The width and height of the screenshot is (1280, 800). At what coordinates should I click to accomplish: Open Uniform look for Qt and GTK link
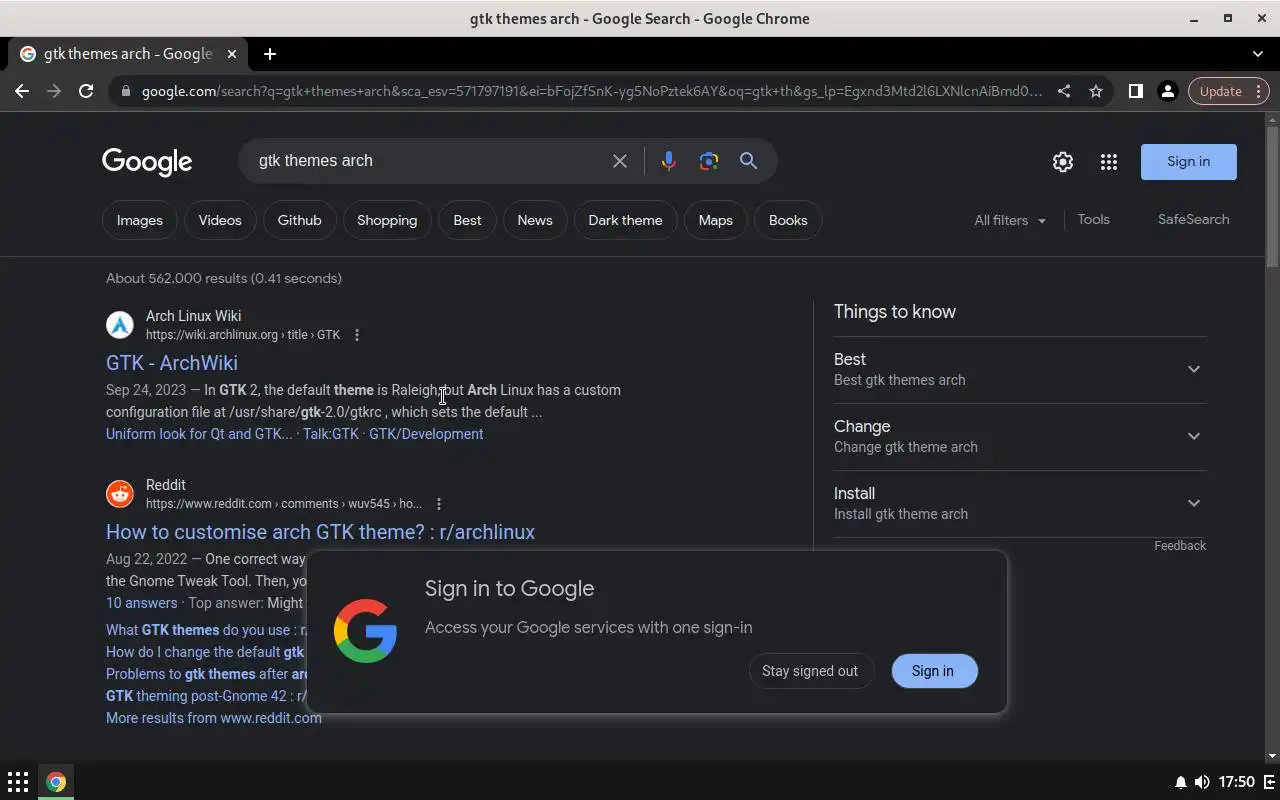coord(199,434)
